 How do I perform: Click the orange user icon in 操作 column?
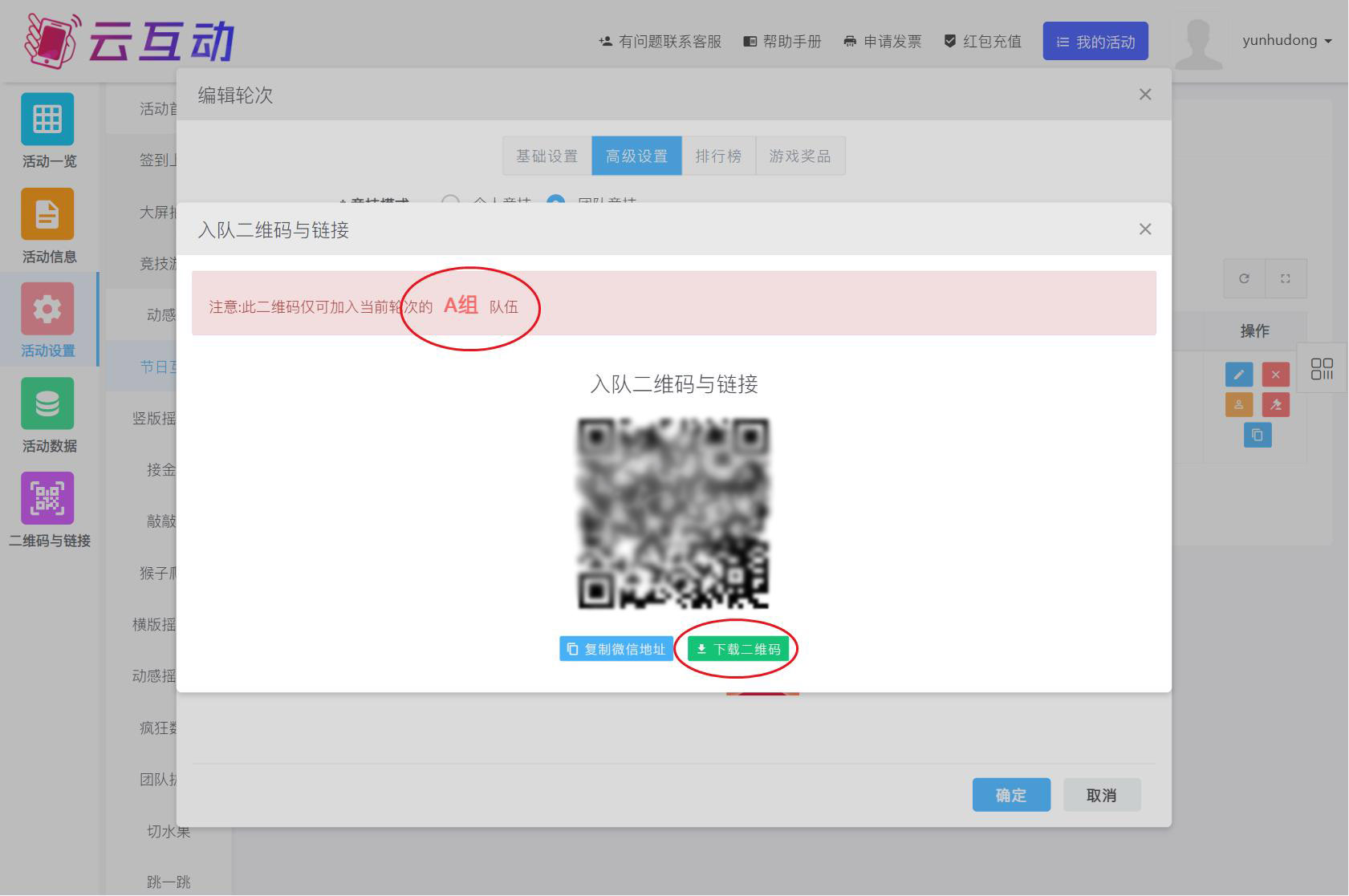pyautogui.click(x=1239, y=404)
